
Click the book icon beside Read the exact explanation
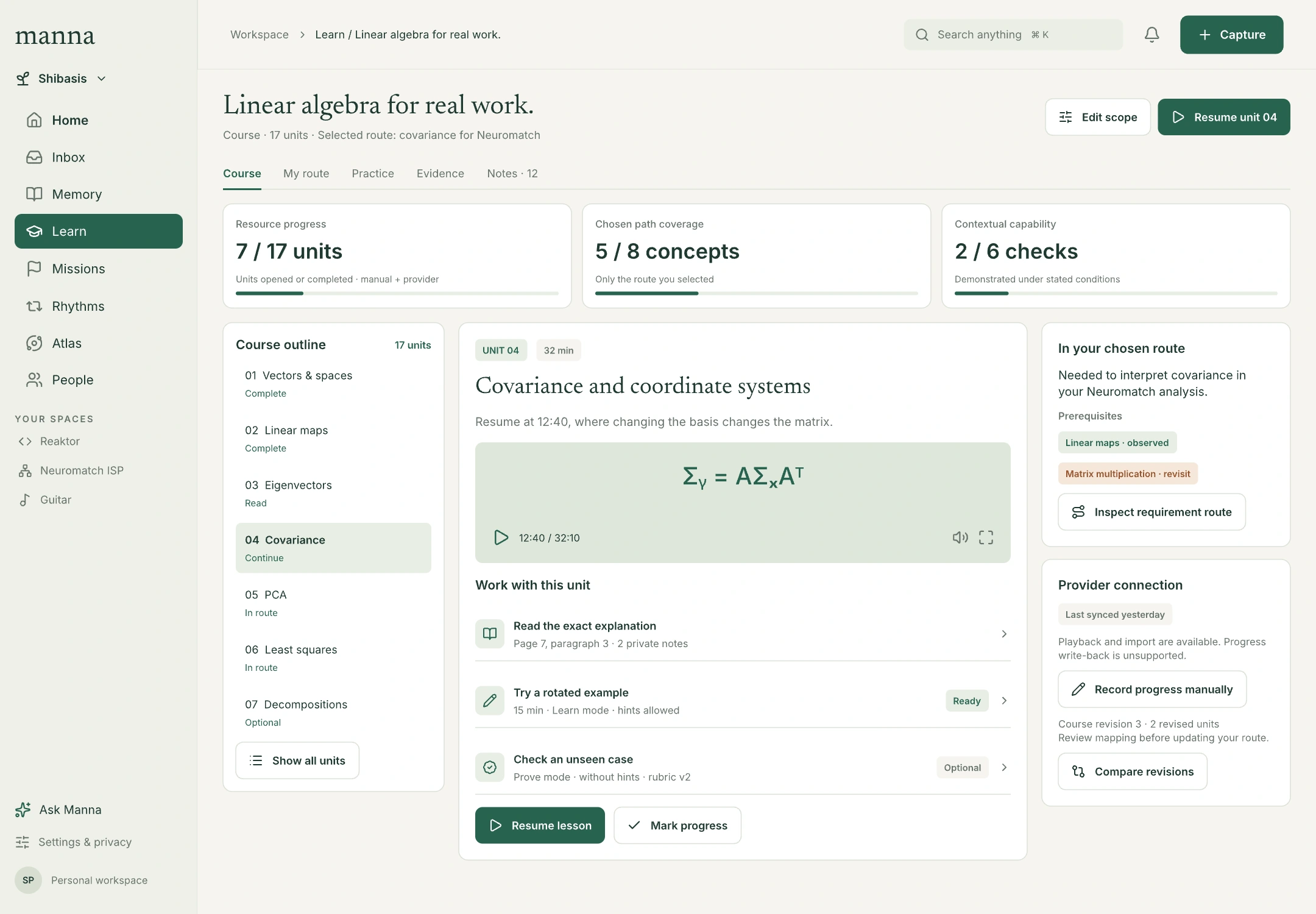pos(490,634)
